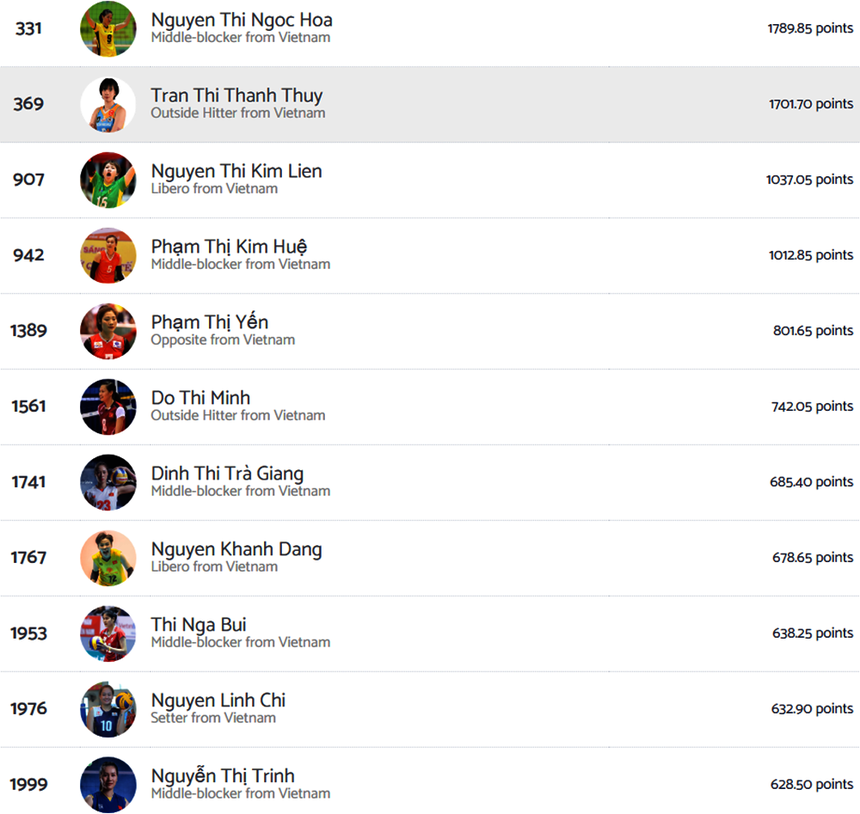
Task: Go to Phạm Thị Yến's profile
Action: 209,322
